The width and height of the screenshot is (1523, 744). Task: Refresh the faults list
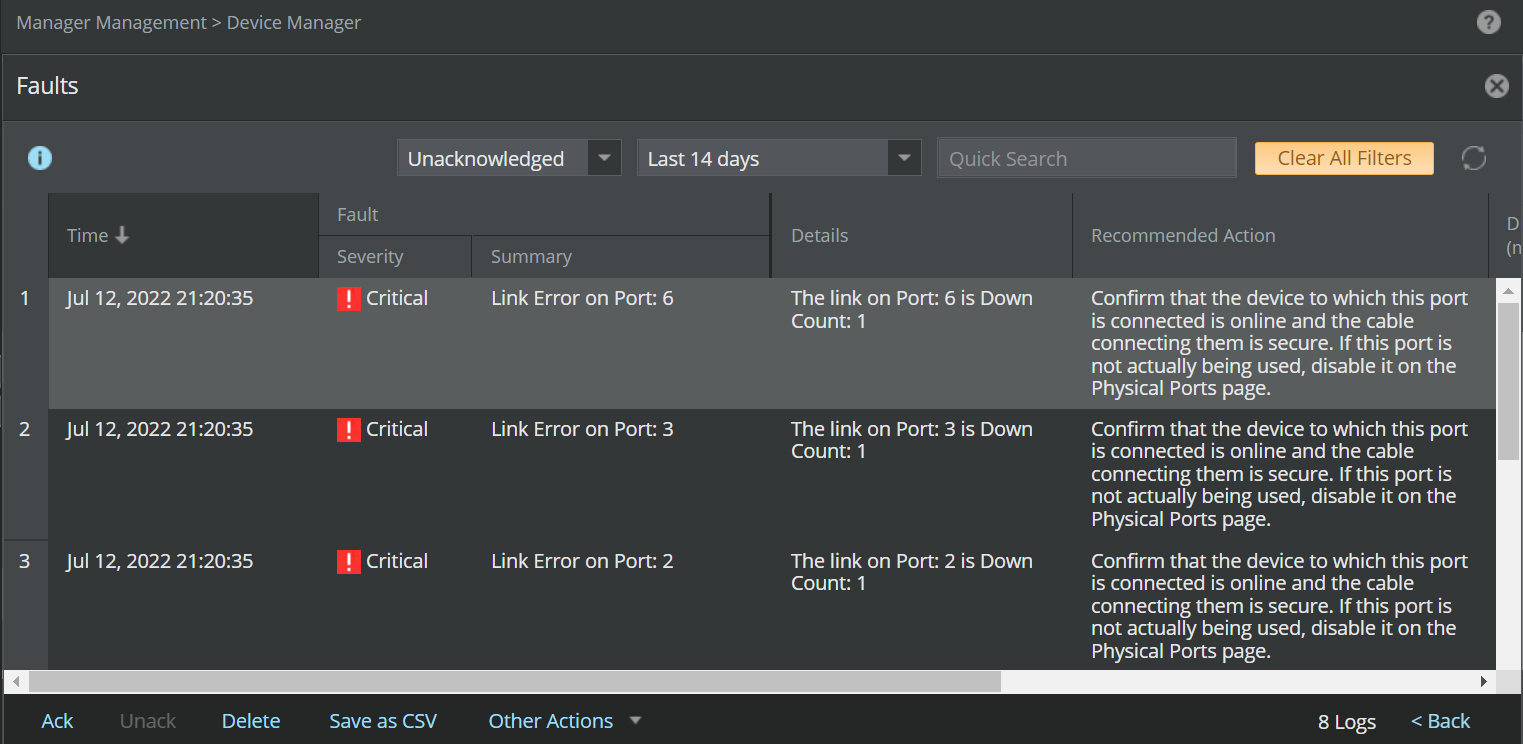pos(1474,158)
